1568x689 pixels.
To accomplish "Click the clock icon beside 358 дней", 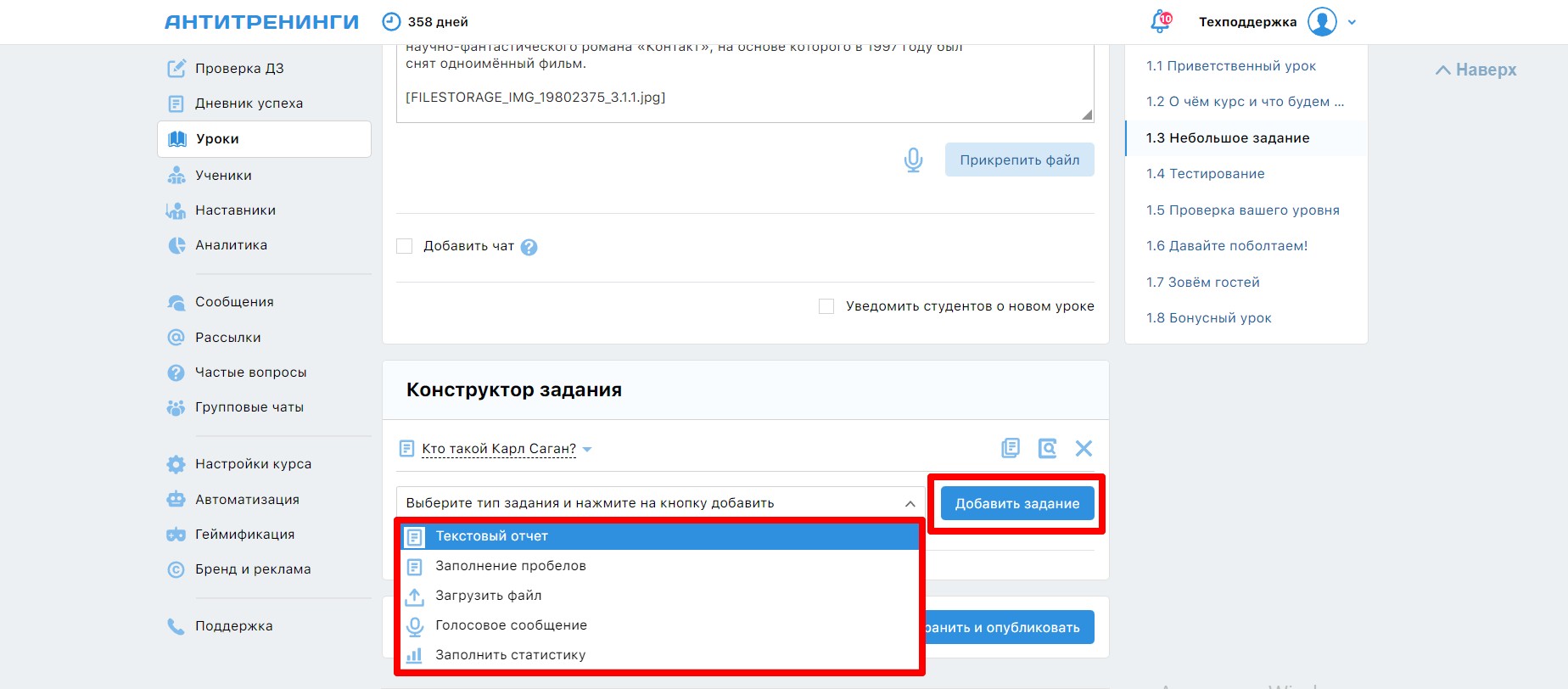I will (391, 22).
